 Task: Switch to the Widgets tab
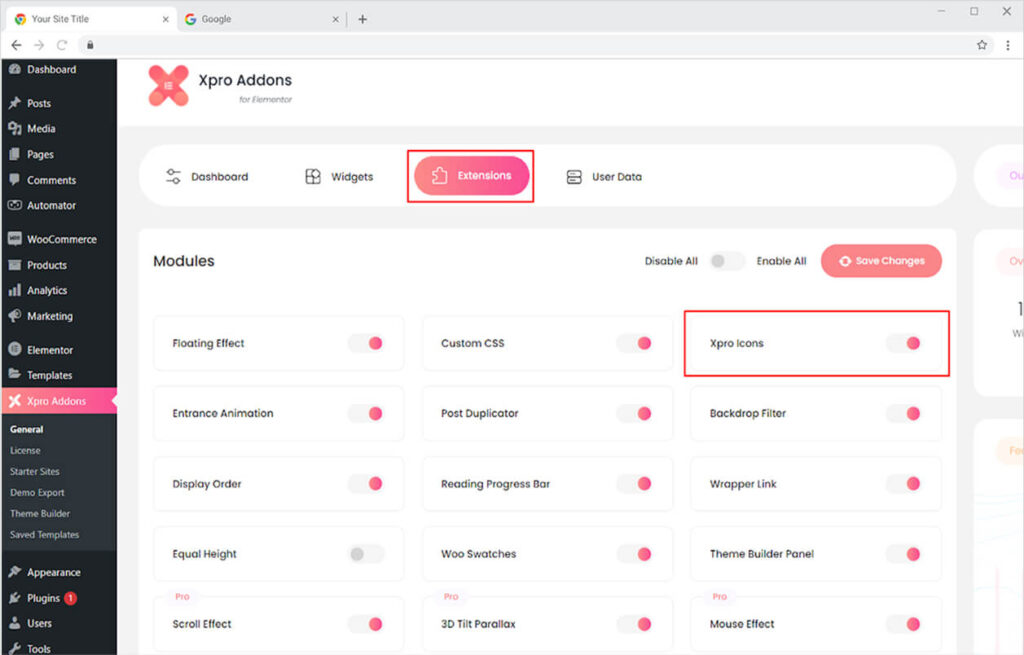[x=339, y=177]
